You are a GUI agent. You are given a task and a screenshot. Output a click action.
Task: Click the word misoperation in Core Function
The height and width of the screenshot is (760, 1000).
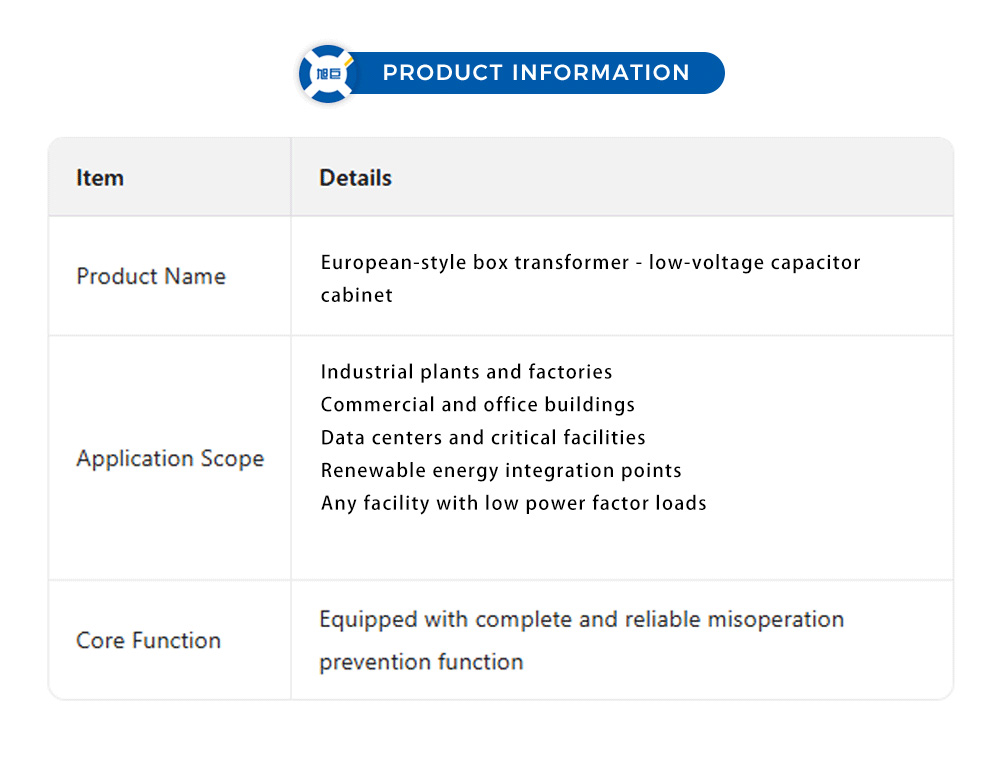(776, 620)
